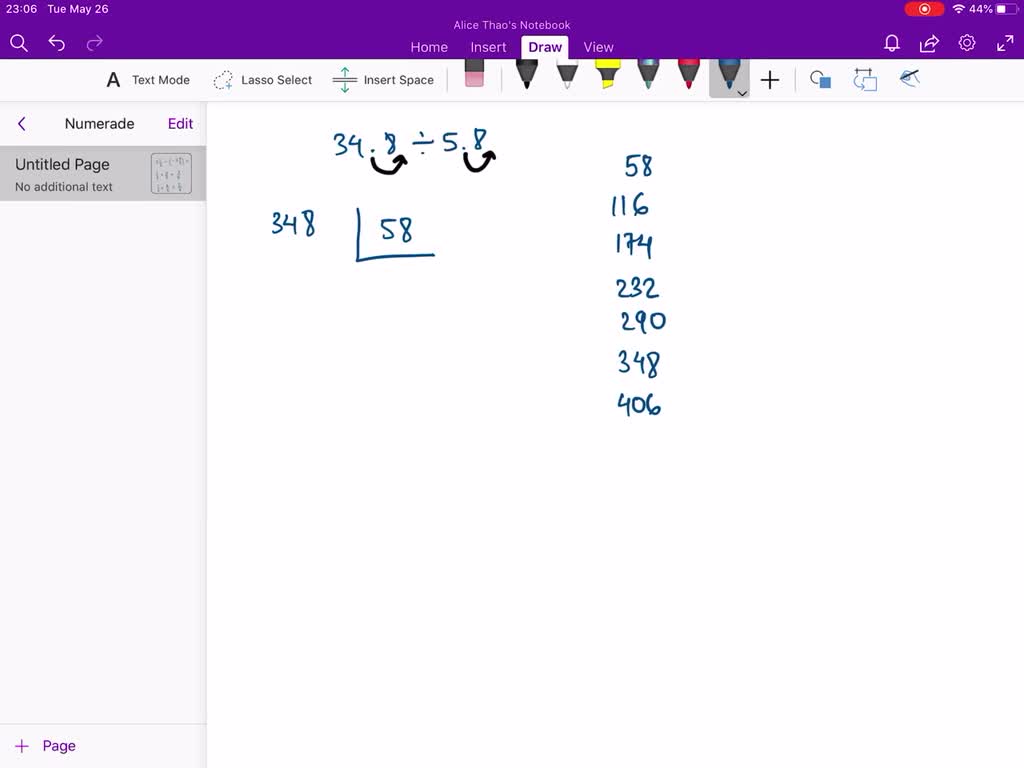Activate the Insert Space tool
This screenshot has width=1024, height=768.
click(383, 80)
